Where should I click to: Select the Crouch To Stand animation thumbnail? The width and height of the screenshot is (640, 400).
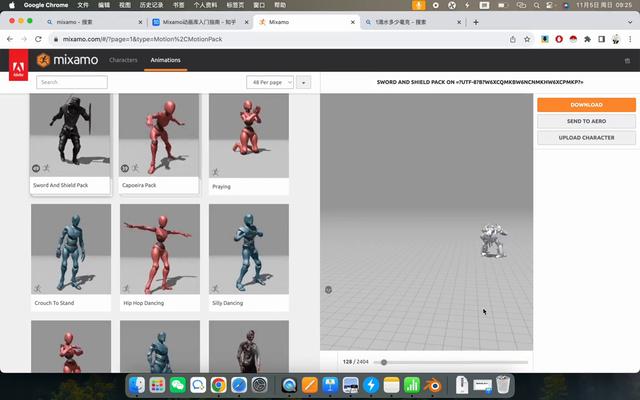[x=71, y=249]
